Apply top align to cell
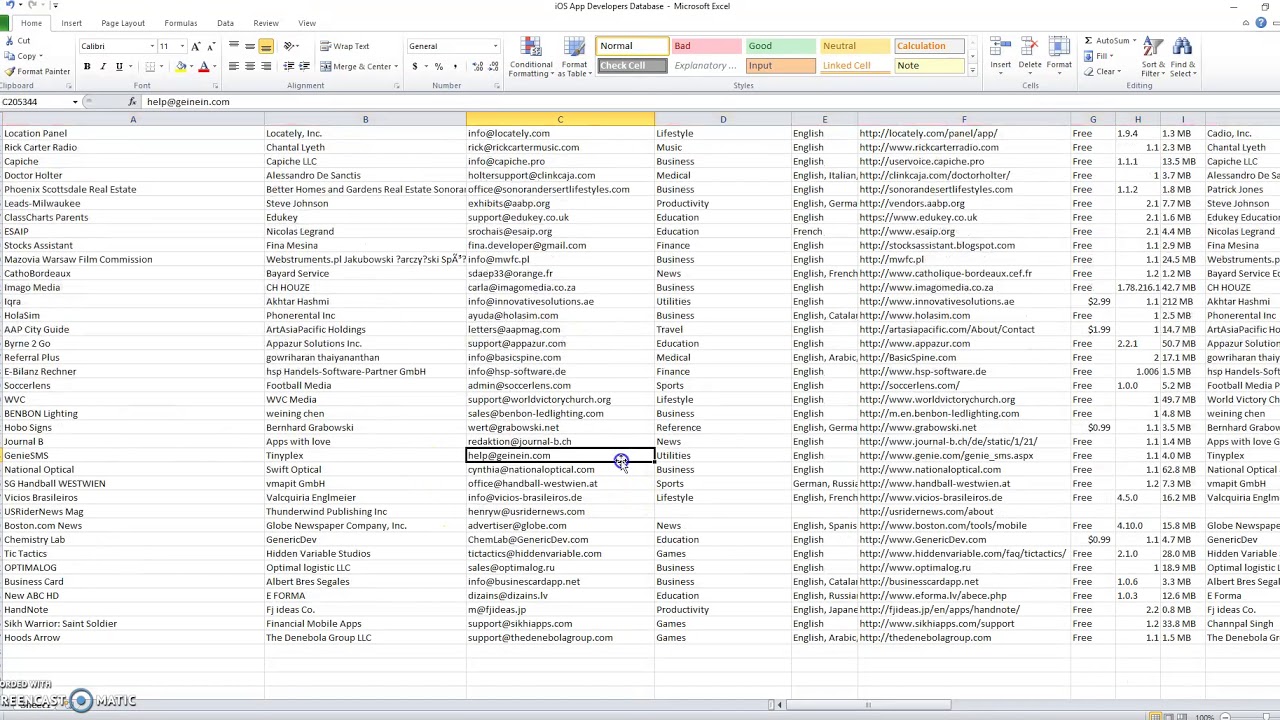 point(234,46)
